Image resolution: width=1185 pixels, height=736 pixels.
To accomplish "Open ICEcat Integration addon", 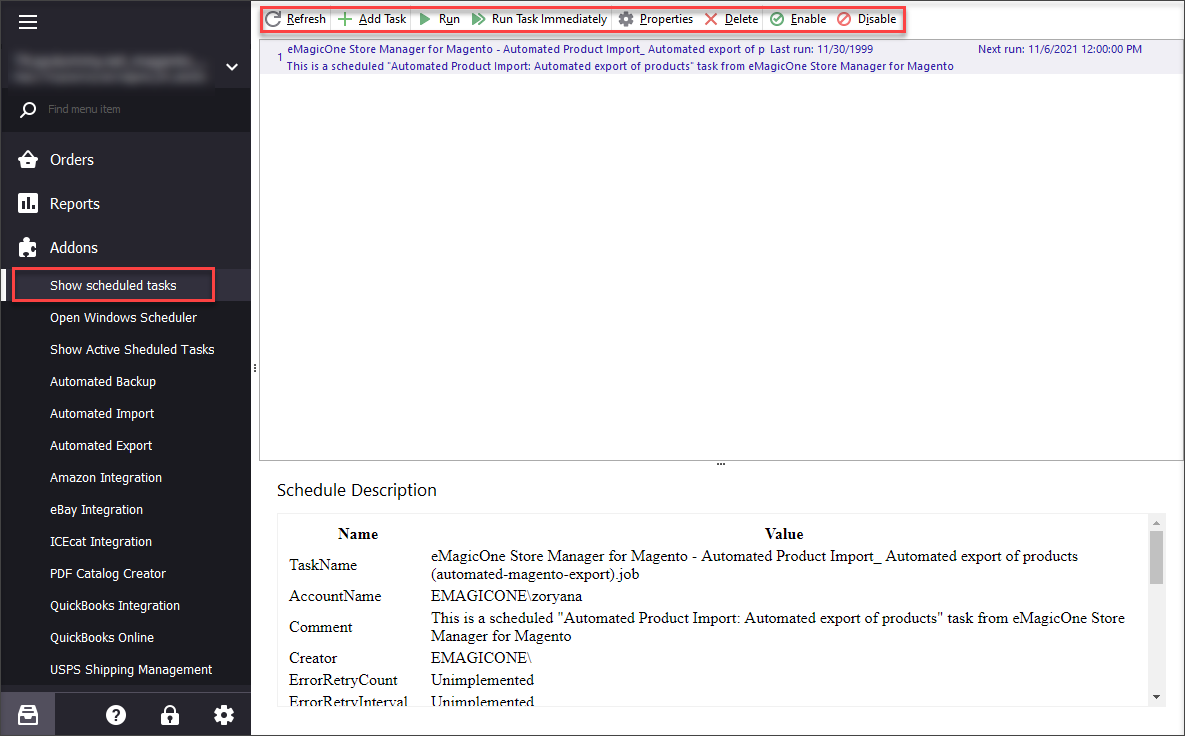I will click(101, 541).
